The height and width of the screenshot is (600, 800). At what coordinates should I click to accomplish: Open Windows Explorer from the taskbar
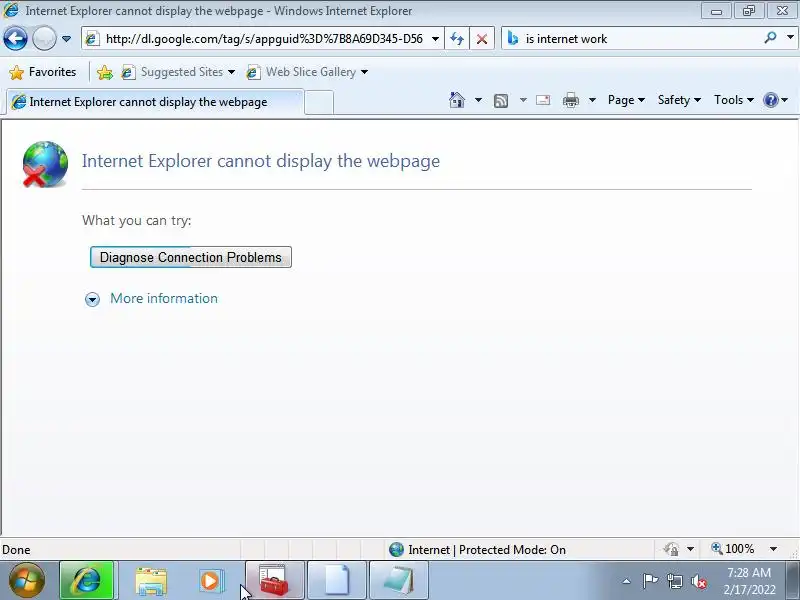pos(151,581)
